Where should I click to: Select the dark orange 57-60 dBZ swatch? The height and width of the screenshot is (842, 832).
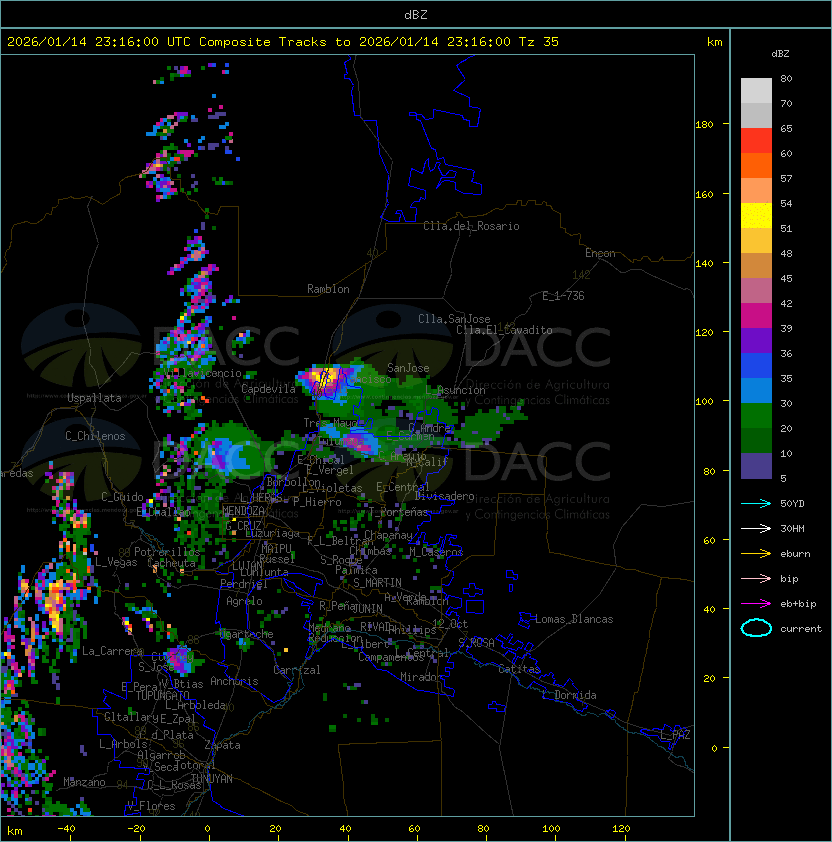coord(756,166)
